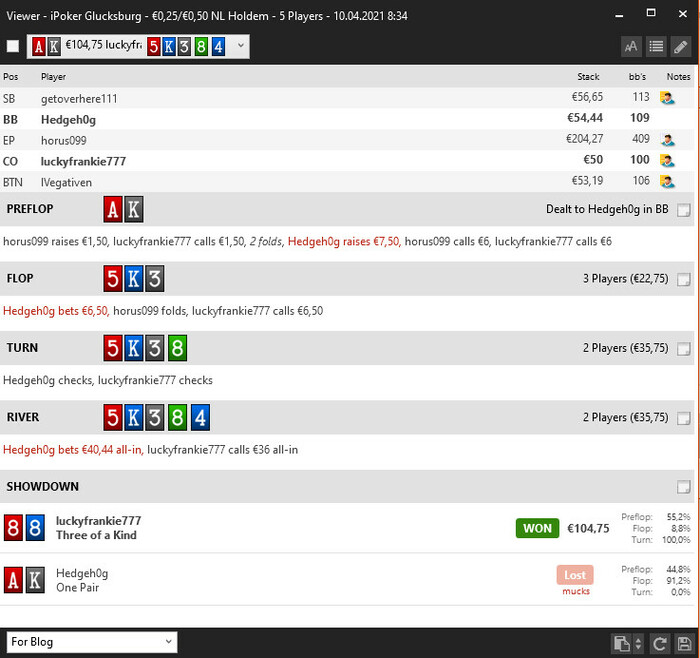
Task: Click the pencil edit icon in toolbar
Action: tap(680, 46)
